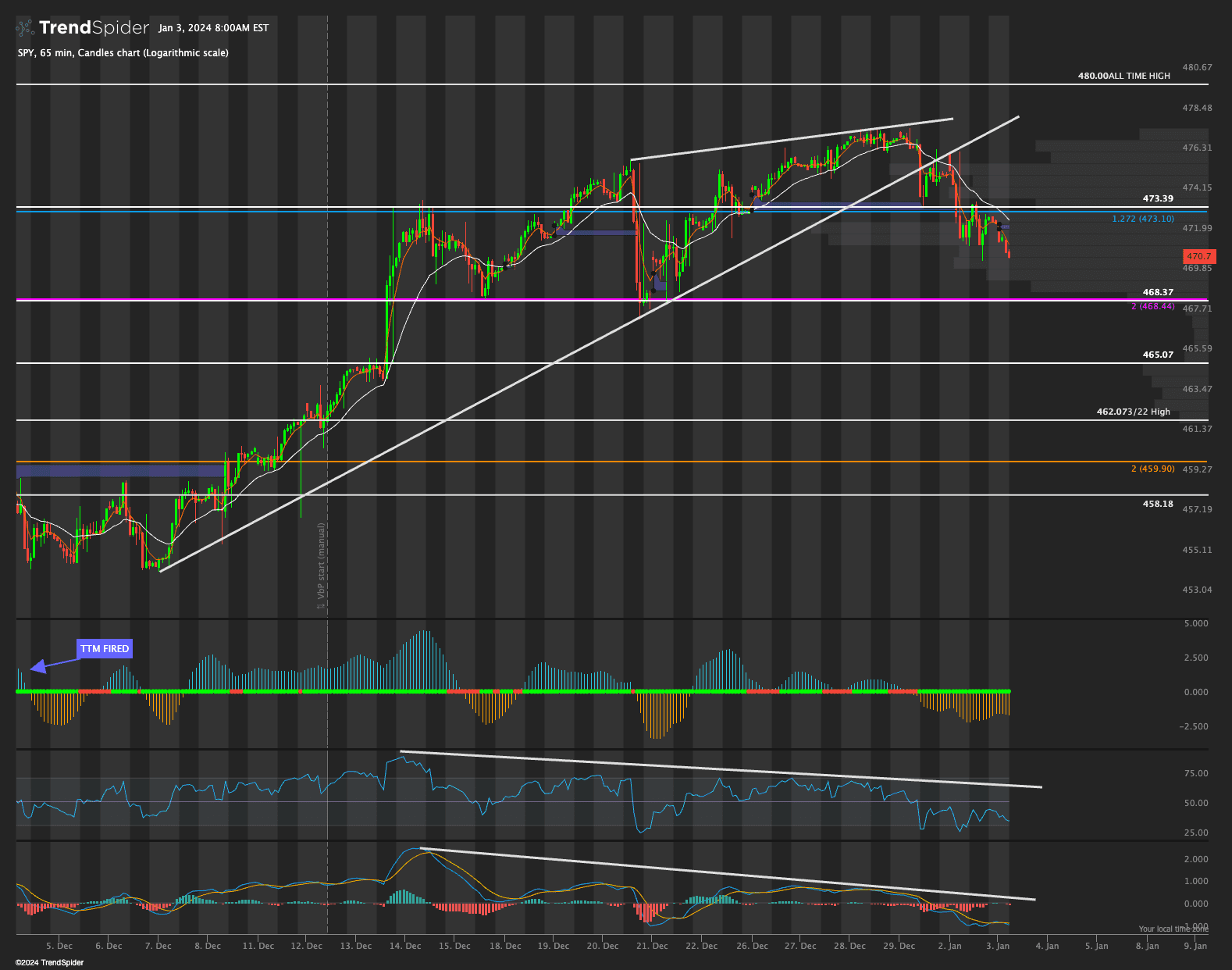This screenshot has height=970, width=1232.
Task: Select the magenta 2 (468.44) Fibonacci label
Action: click(x=1152, y=306)
